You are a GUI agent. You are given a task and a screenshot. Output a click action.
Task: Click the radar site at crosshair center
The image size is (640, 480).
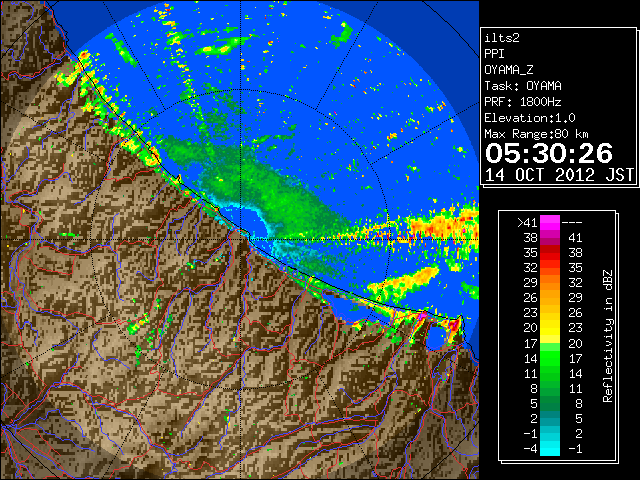tap(241, 239)
